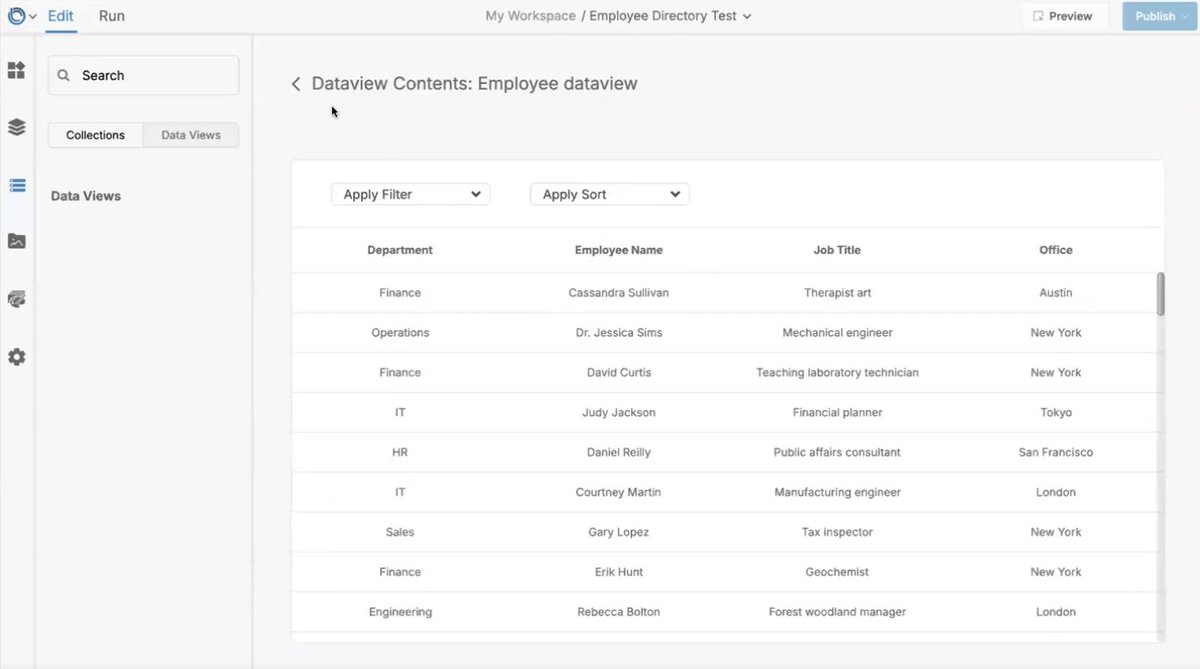The height and width of the screenshot is (669, 1200).
Task: Expand the dropdown arrow beside the logo
Action: pos(33,16)
